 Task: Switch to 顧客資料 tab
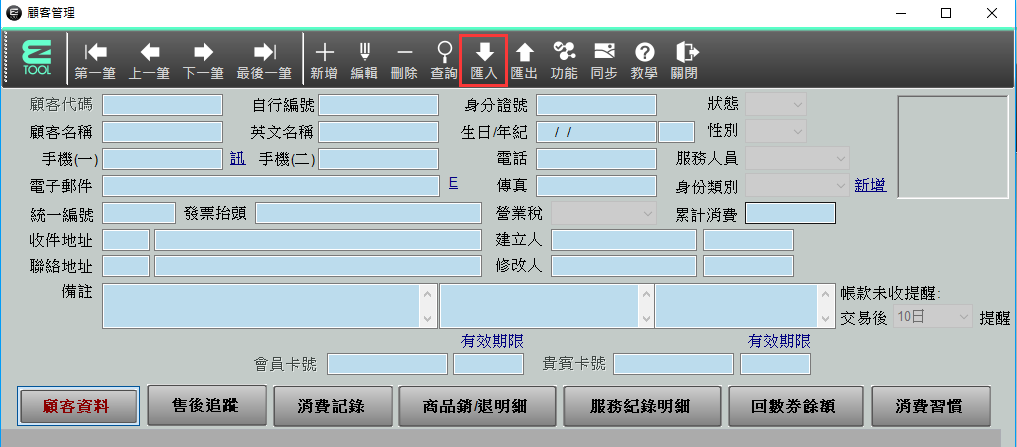(x=77, y=406)
